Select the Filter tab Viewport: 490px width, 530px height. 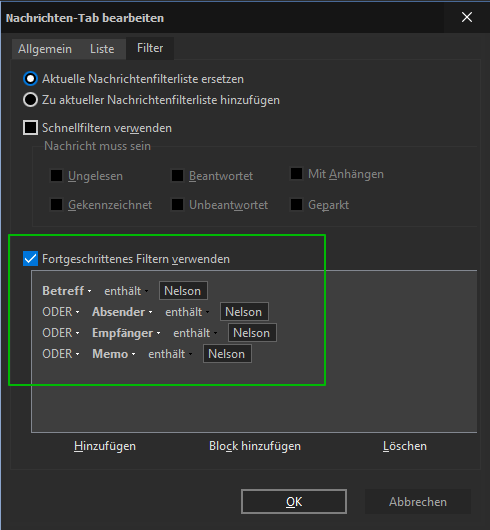coord(150,48)
